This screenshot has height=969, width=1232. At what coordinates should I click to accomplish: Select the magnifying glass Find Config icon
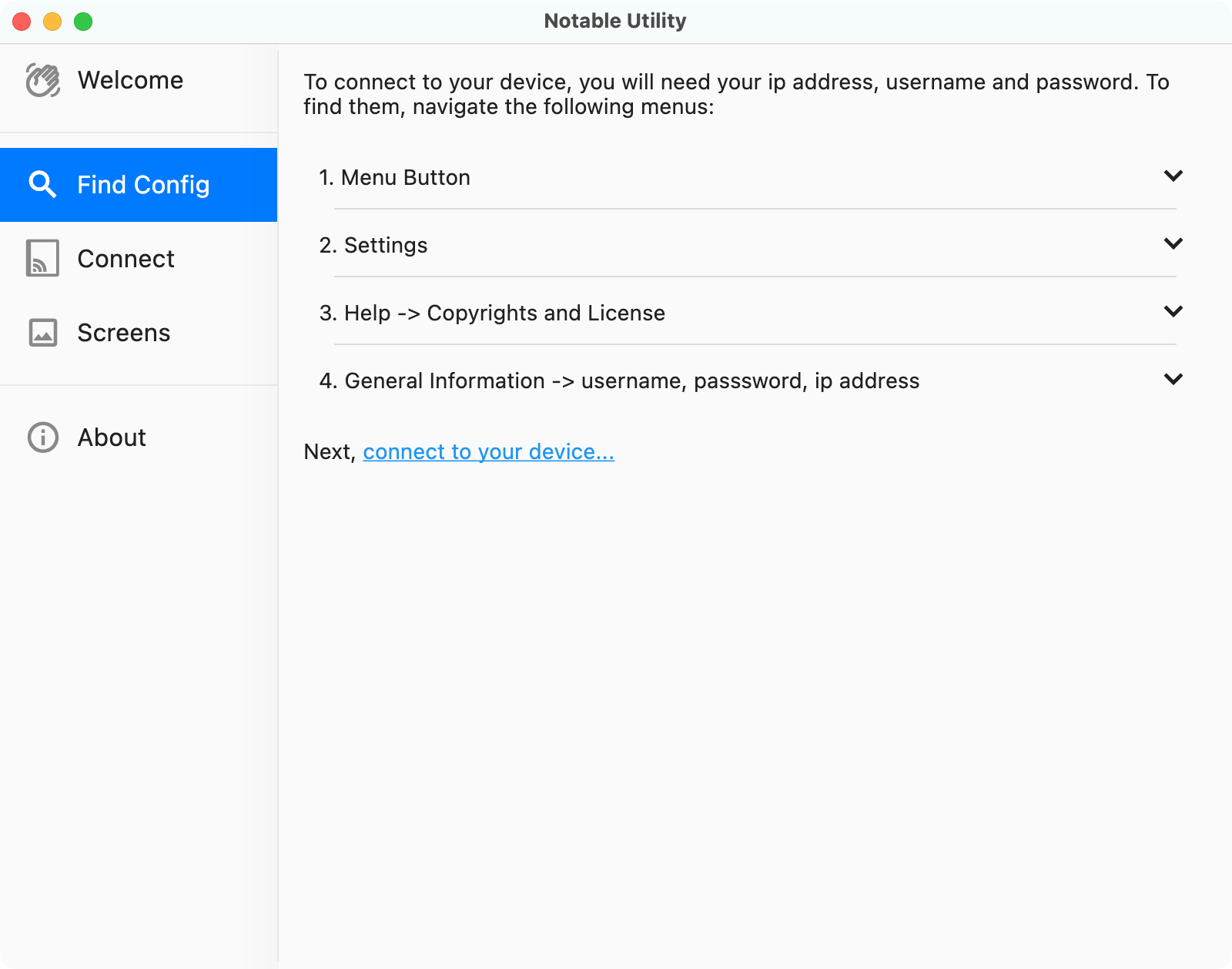[x=43, y=184]
